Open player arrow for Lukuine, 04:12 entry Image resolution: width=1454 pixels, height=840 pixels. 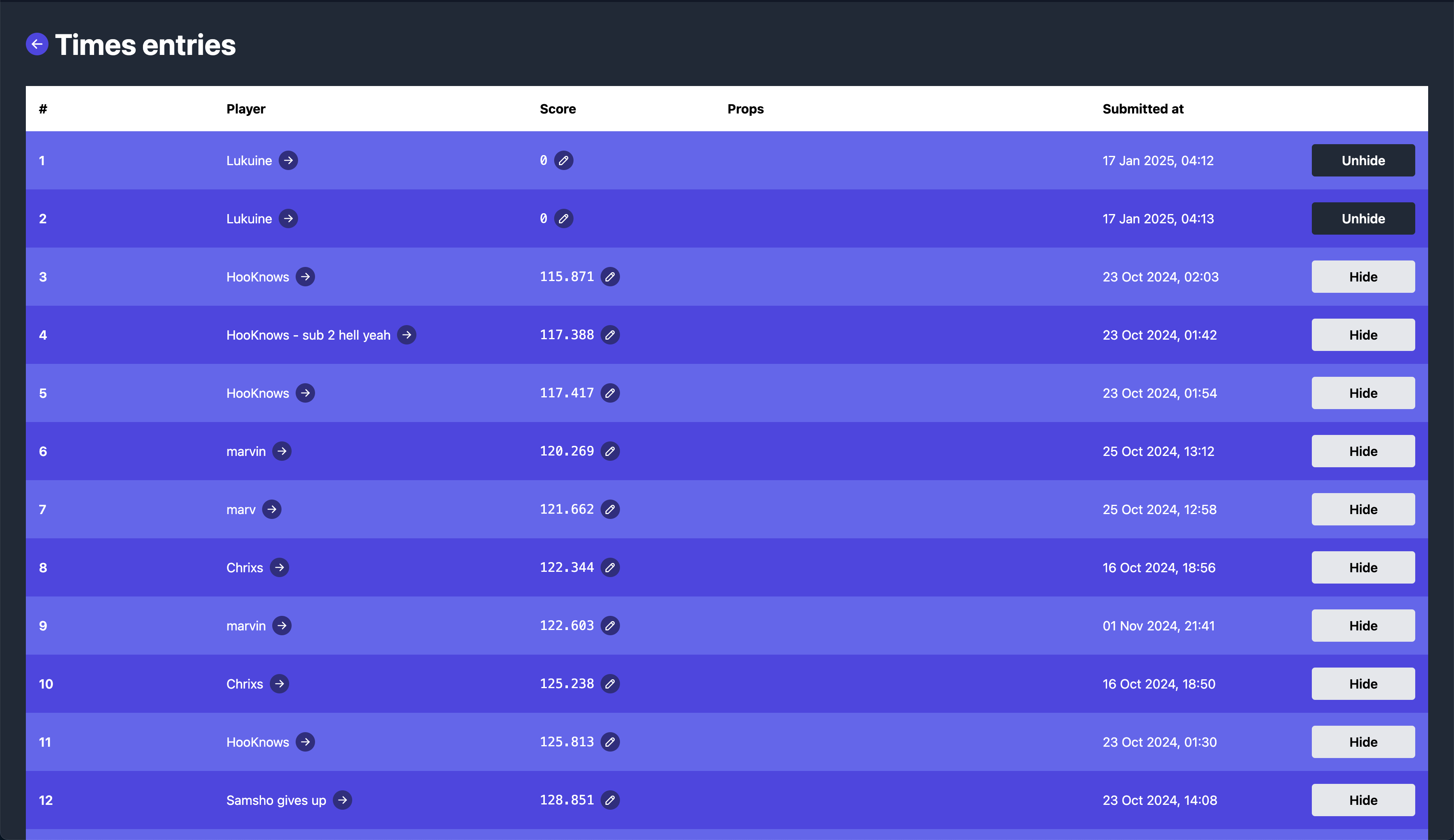tap(288, 160)
